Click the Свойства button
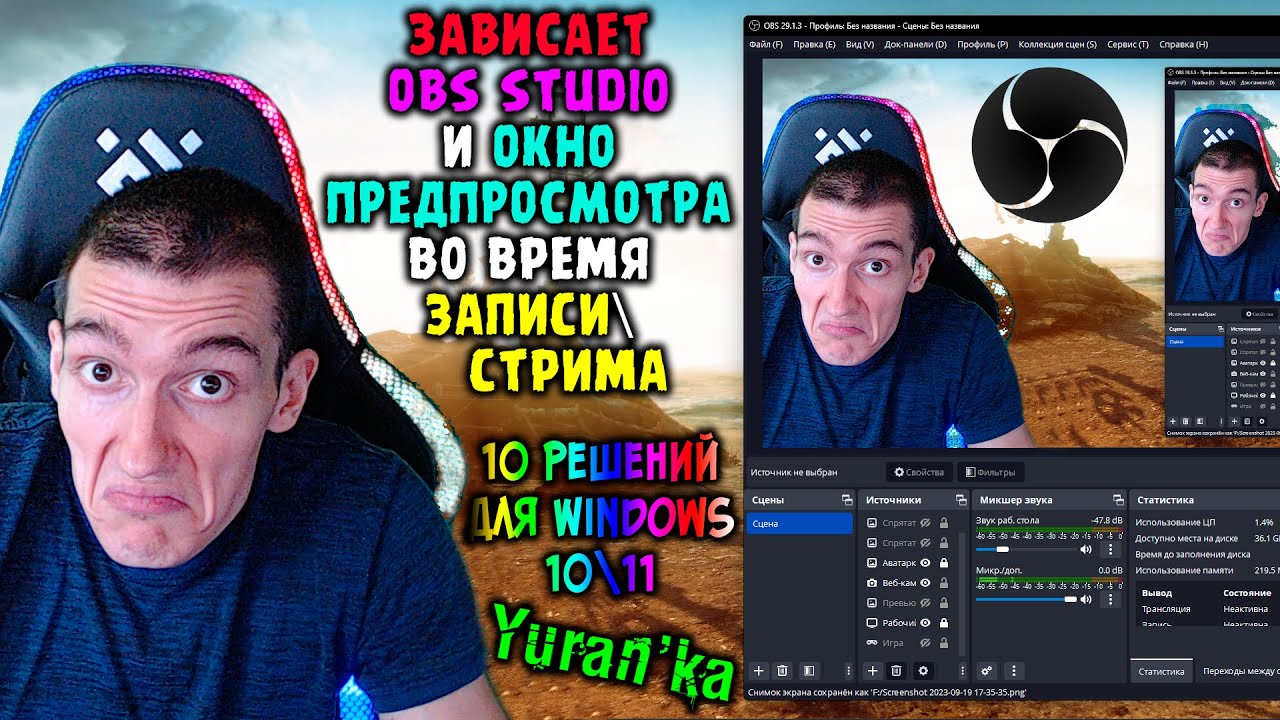This screenshot has height=720, width=1280. tap(919, 472)
